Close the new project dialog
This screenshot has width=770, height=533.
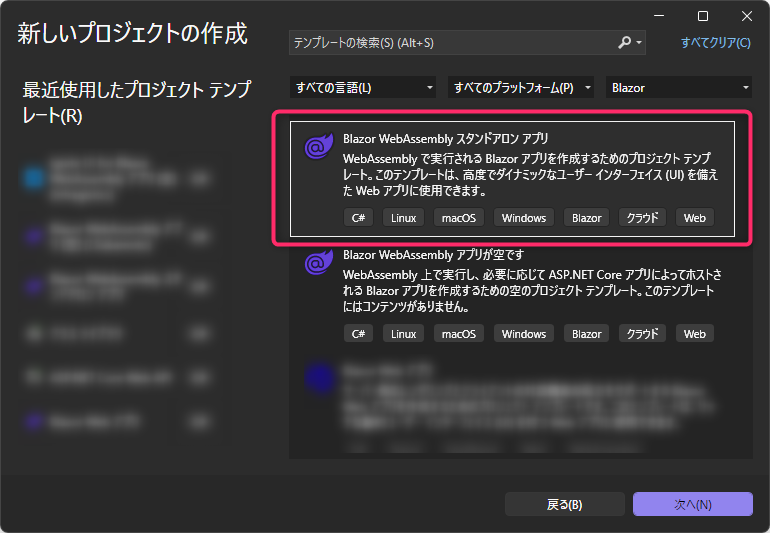(x=747, y=16)
